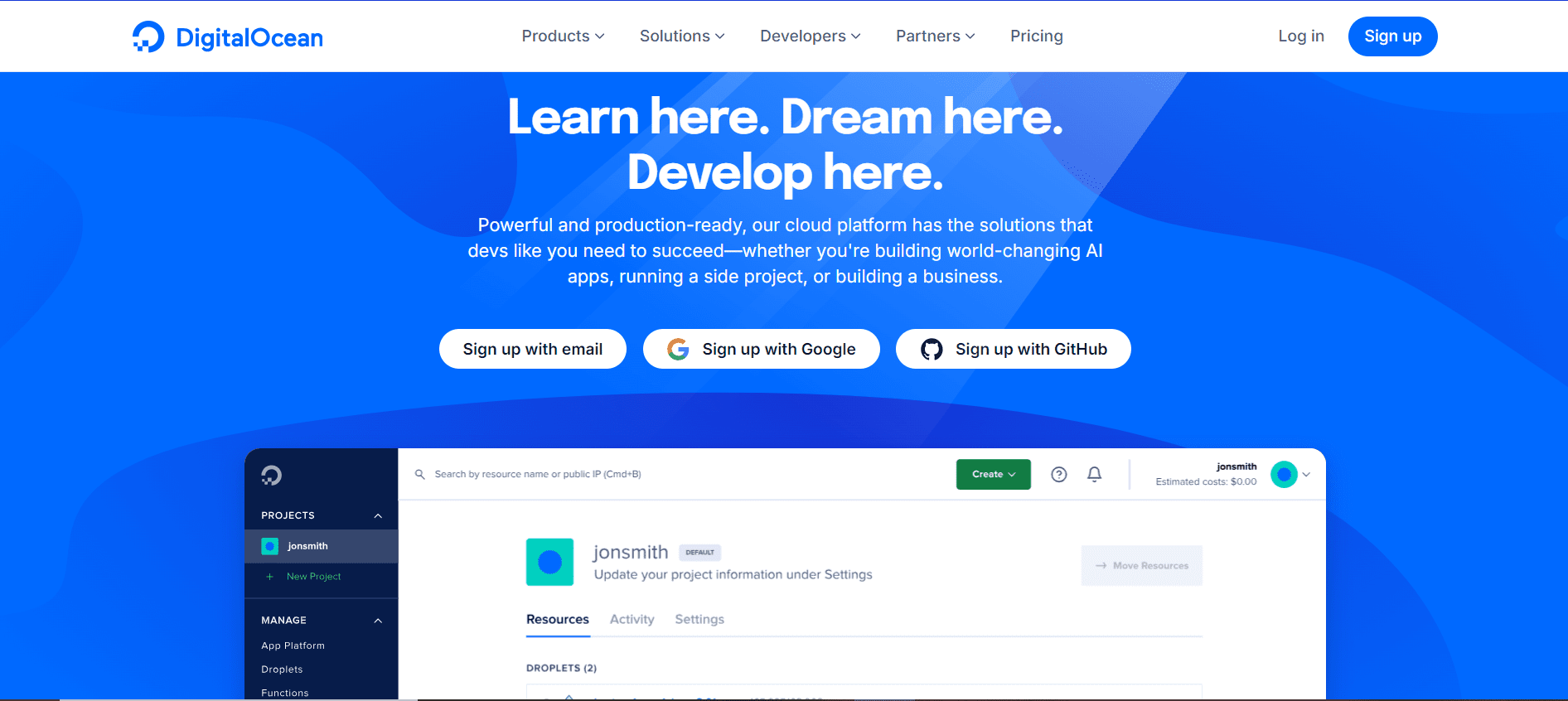Click the dashboard sidebar DigitalOcean logo
Screen dimensions: 1568x701
[272, 475]
